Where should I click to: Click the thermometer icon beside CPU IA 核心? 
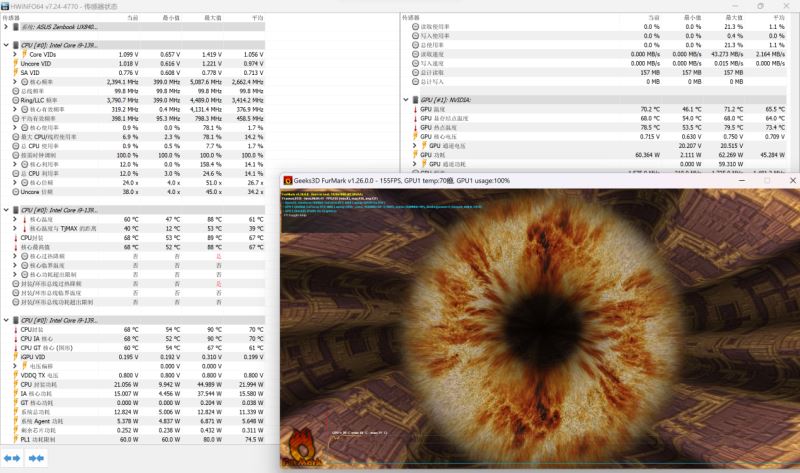click(x=16, y=339)
